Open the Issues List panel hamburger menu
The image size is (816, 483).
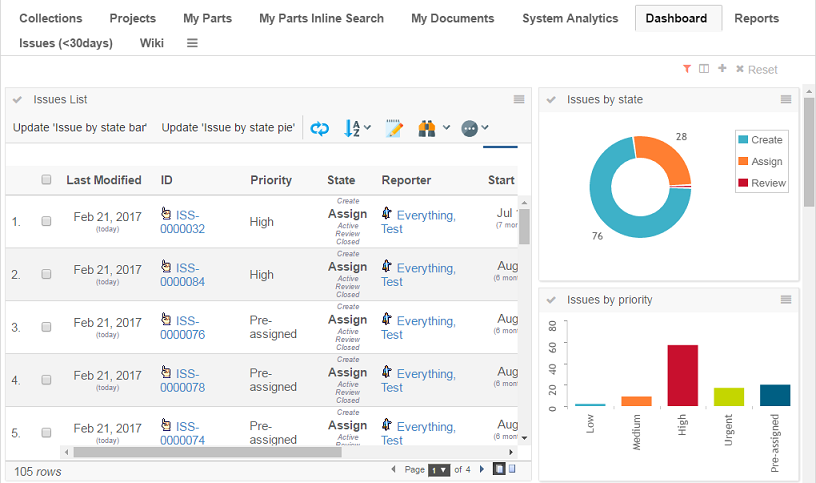click(x=519, y=99)
